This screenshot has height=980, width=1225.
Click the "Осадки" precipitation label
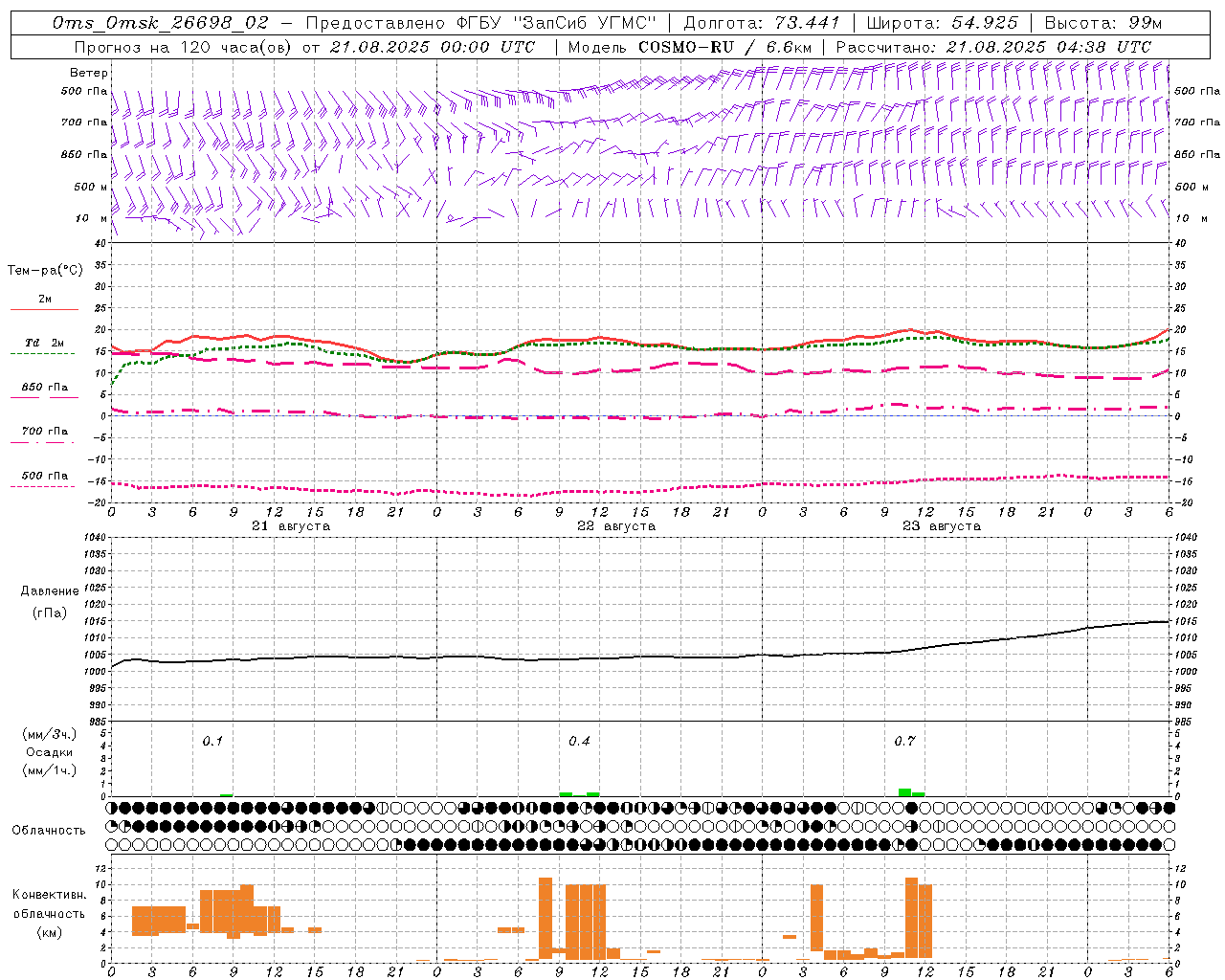click(x=50, y=752)
